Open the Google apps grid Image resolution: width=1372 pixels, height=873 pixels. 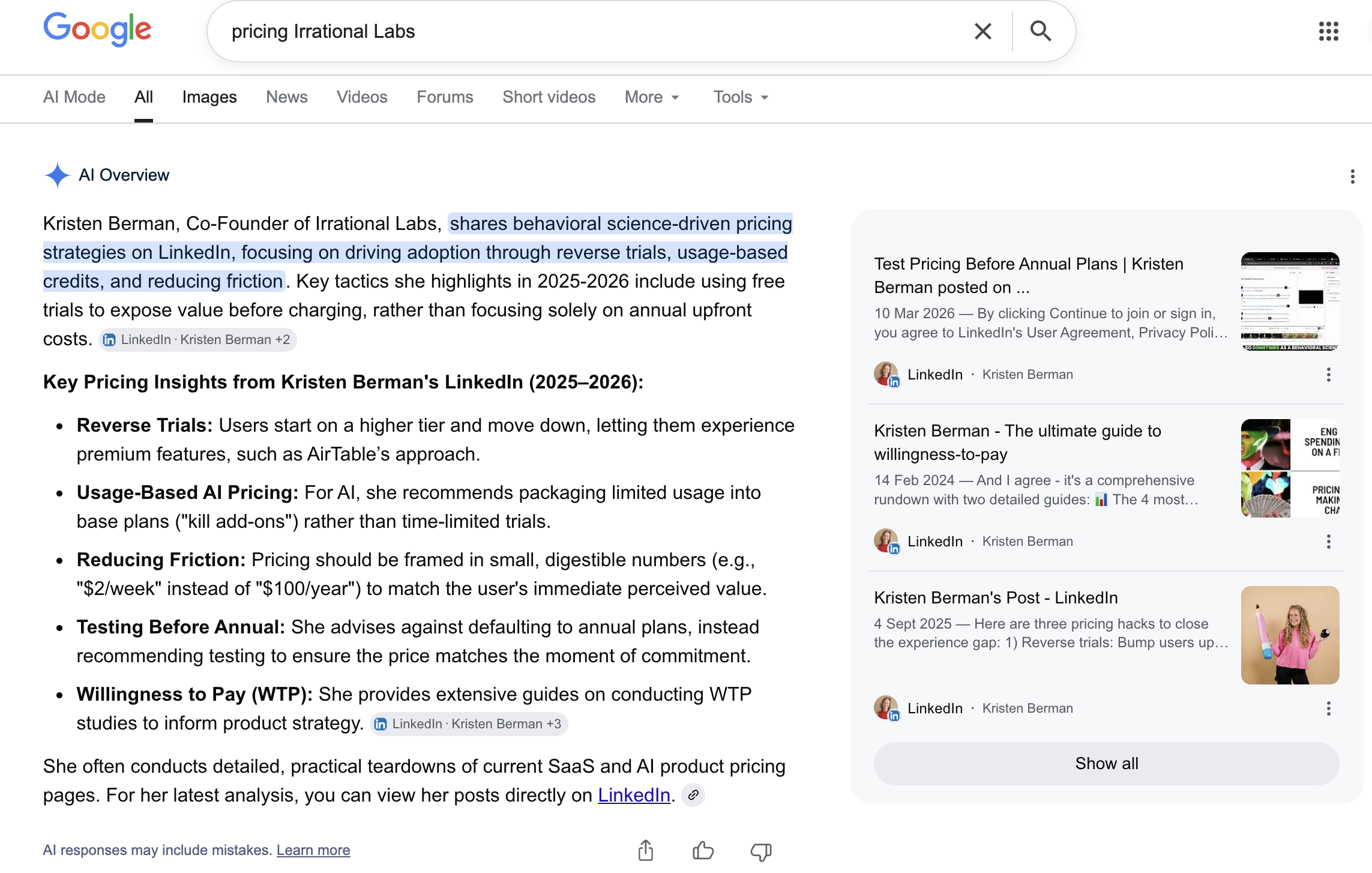pyautogui.click(x=1328, y=31)
